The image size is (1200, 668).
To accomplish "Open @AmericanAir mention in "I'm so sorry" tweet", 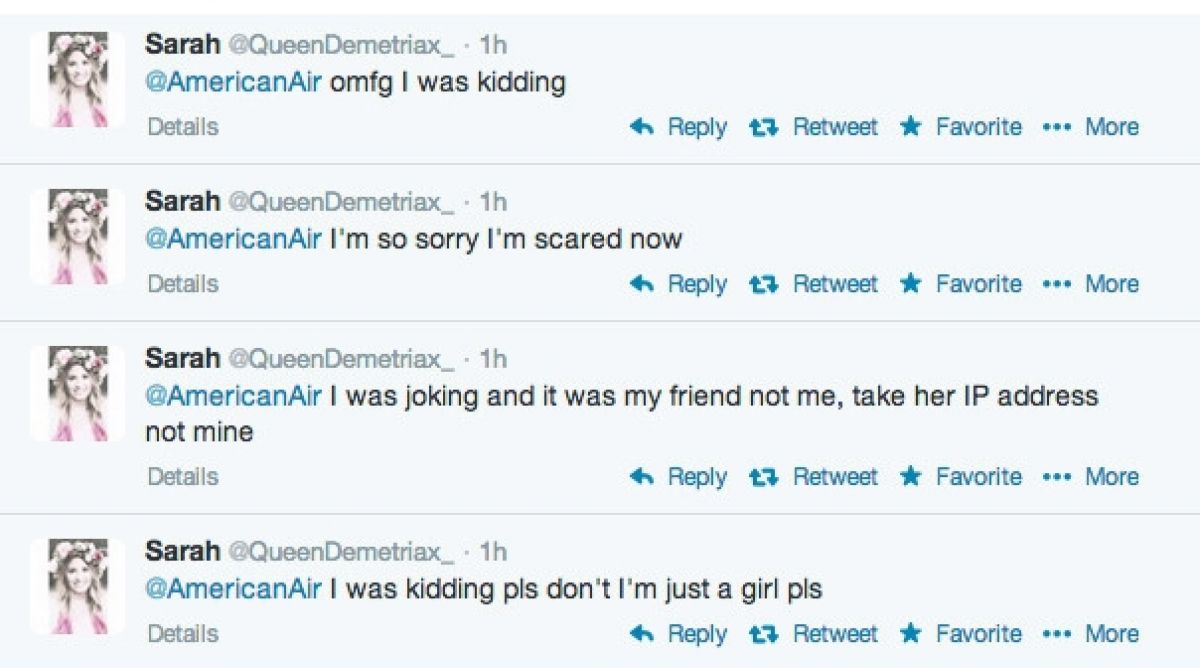I will pyautogui.click(x=234, y=240).
